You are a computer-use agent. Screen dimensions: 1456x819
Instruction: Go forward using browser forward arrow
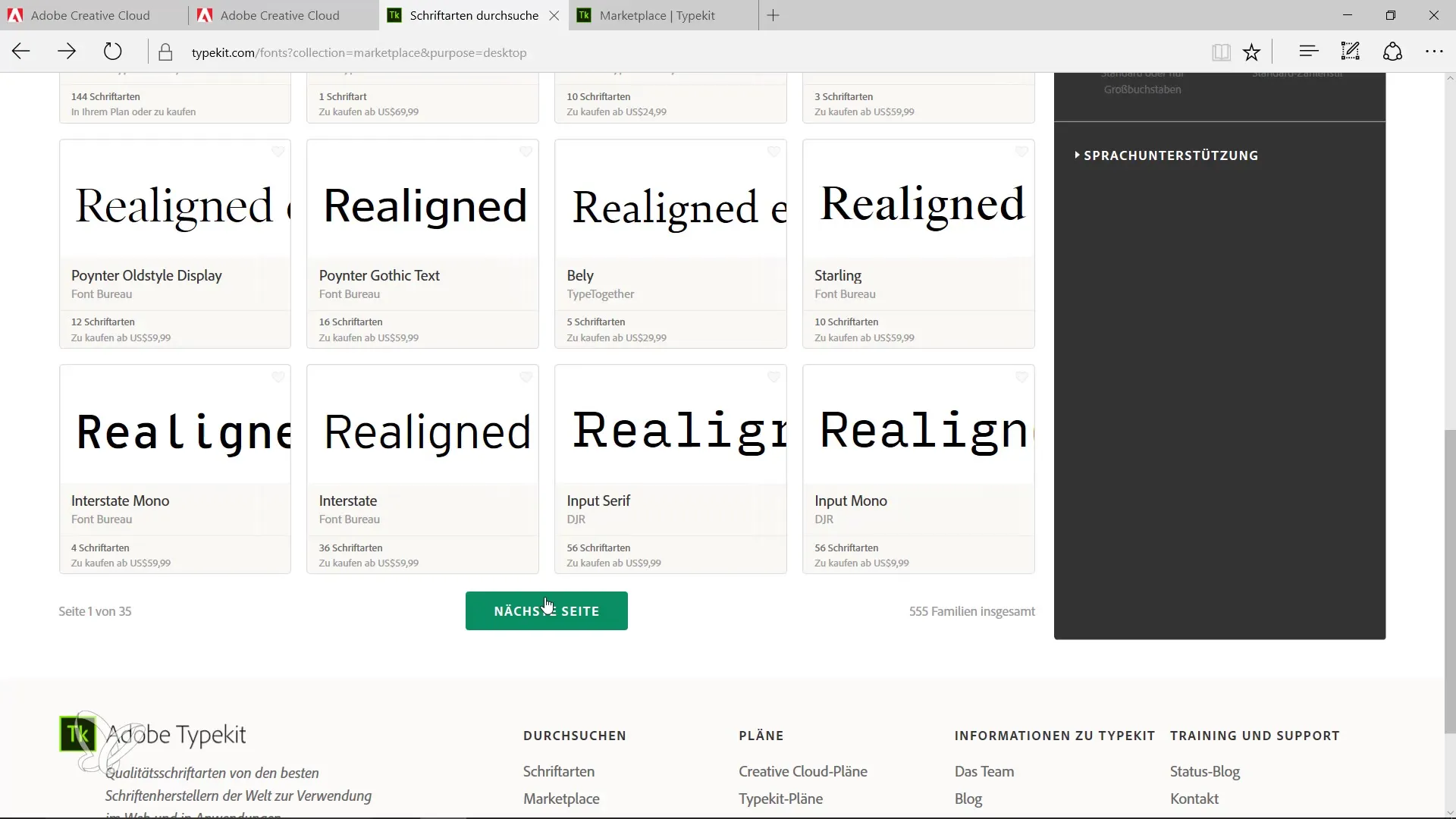click(x=67, y=52)
